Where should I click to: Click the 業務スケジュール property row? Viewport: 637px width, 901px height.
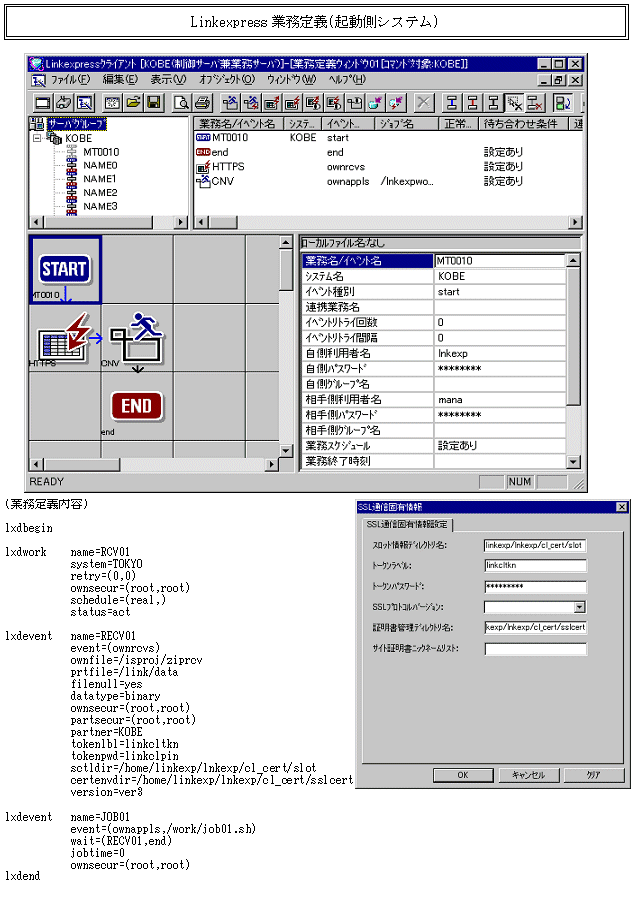coord(434,446)
